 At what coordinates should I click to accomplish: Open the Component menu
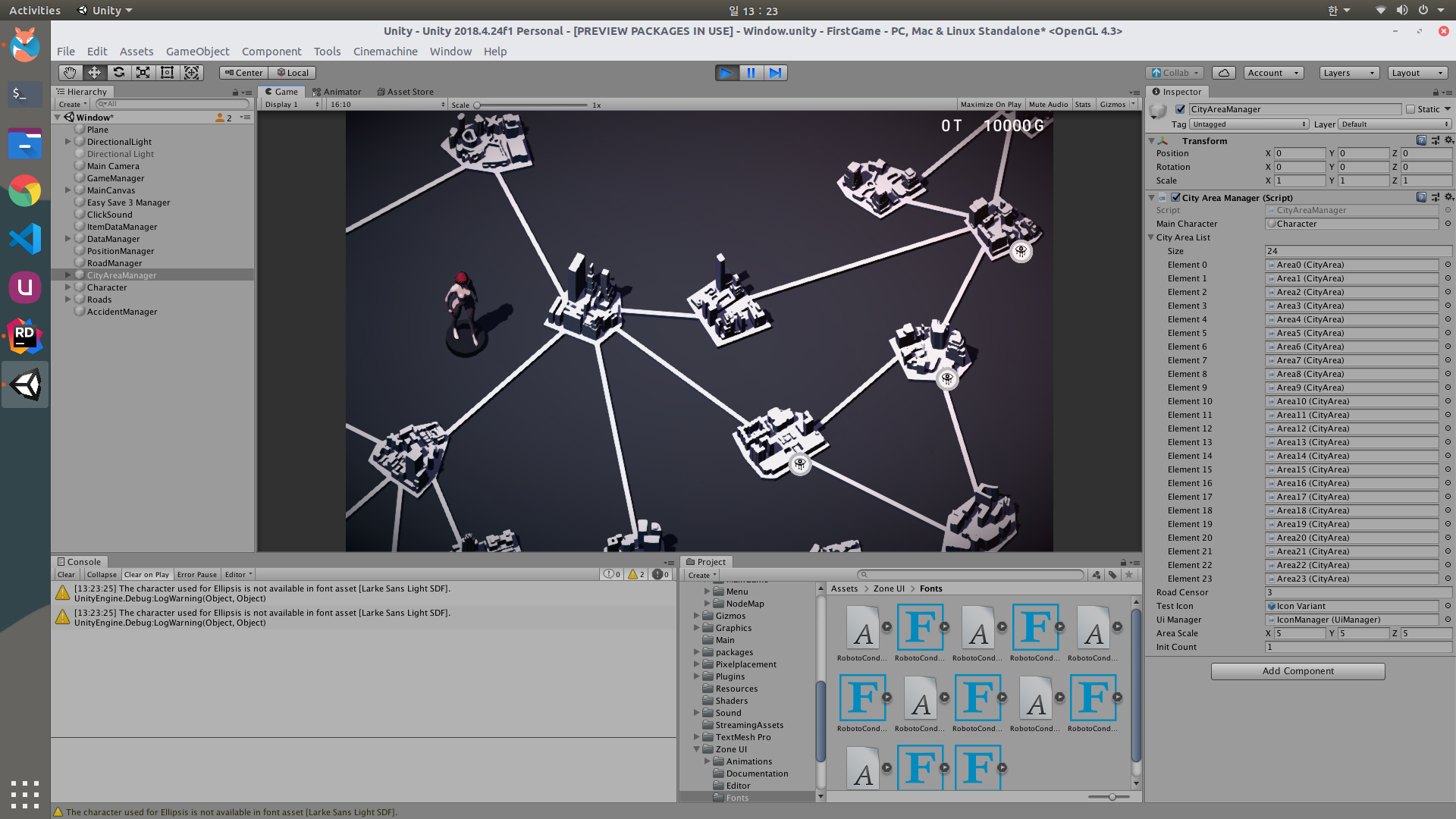pos(271,51)
